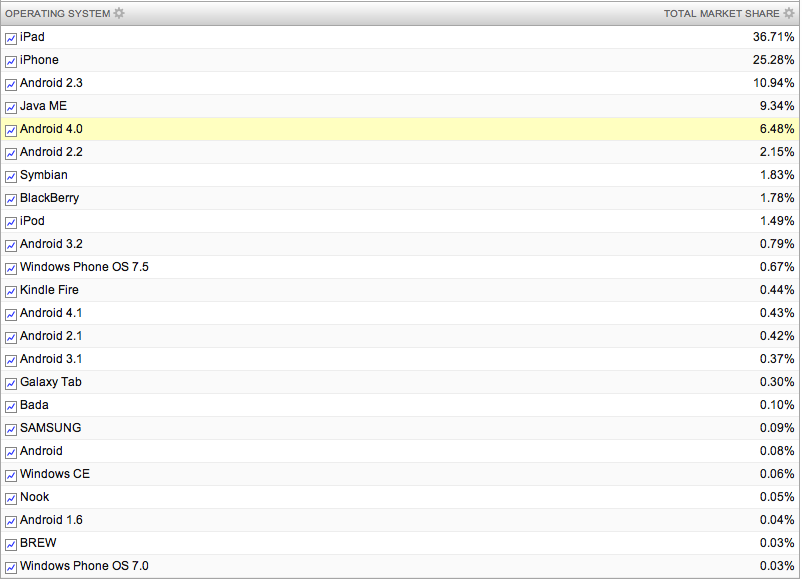
Task: Click the Windows Phone OS 7.0 label
Action: pos(84,566)
